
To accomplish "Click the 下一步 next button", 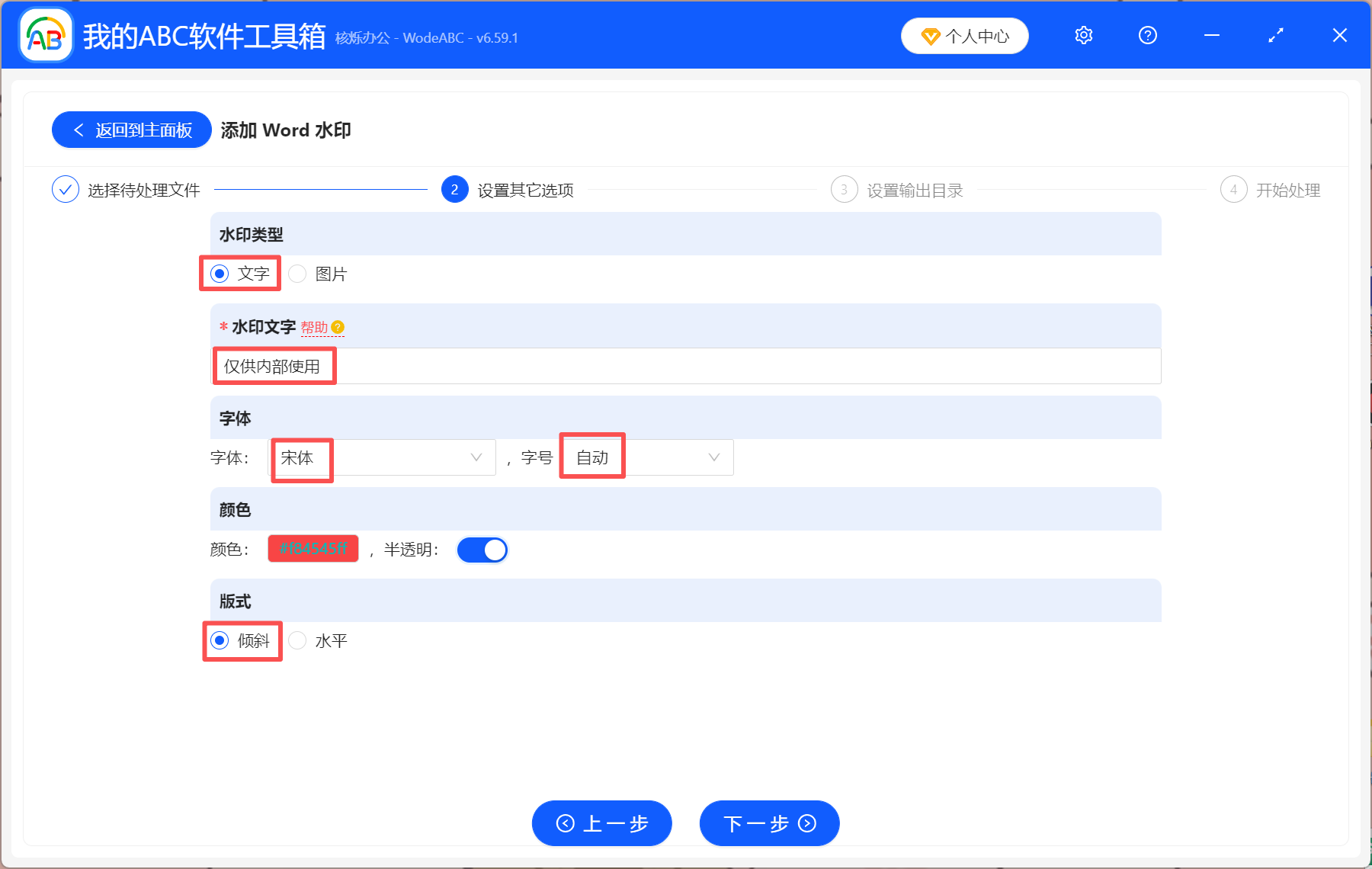I will tap(768, 823).
